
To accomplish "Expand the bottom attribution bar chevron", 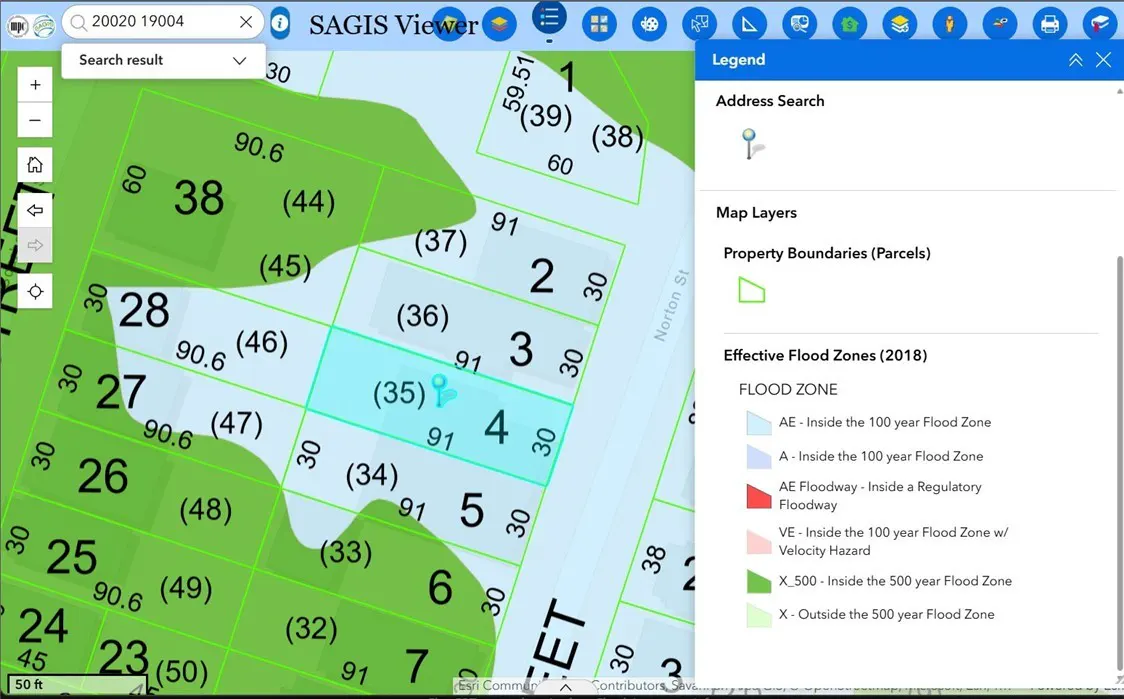I will click(x=565, y=687).
